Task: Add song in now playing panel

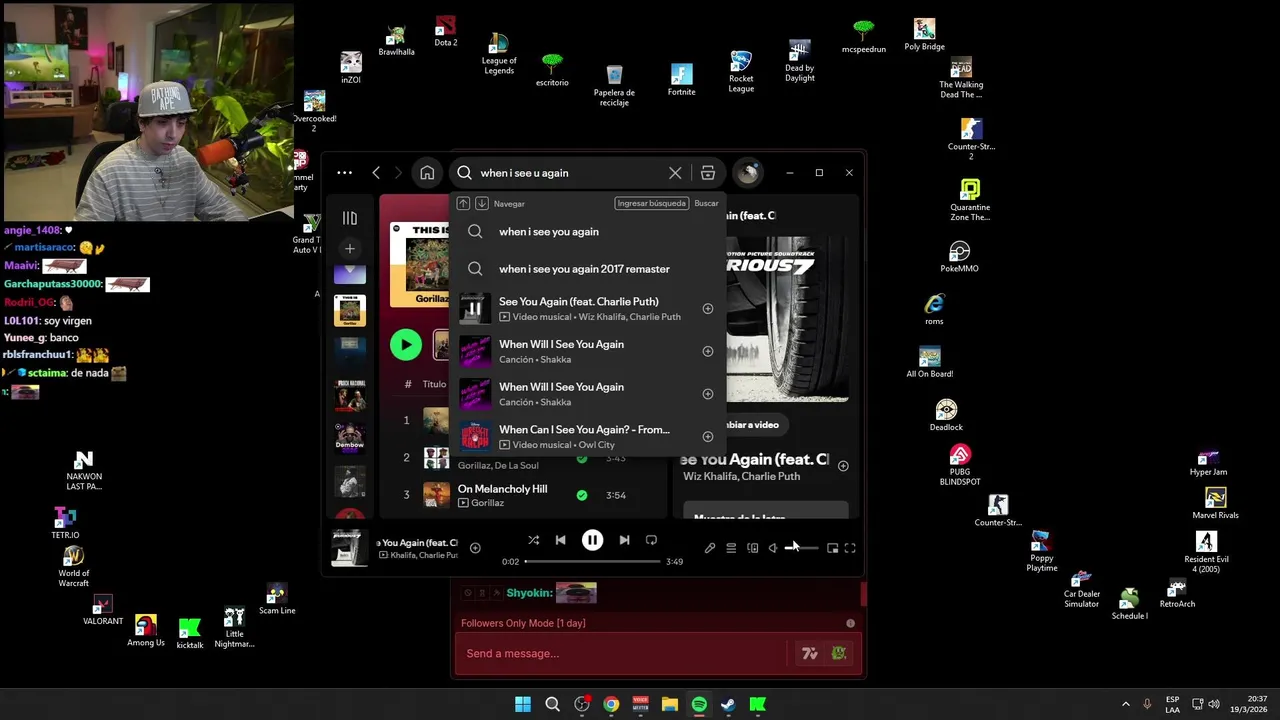Action: (843, 466)
